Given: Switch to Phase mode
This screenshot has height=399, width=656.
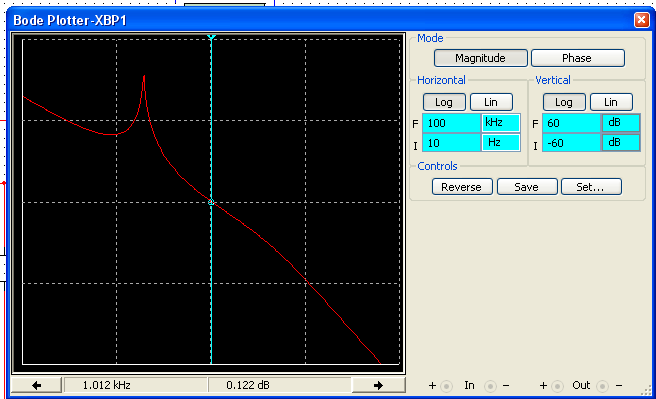Looking at the screenshot, I should click(577, 58).
